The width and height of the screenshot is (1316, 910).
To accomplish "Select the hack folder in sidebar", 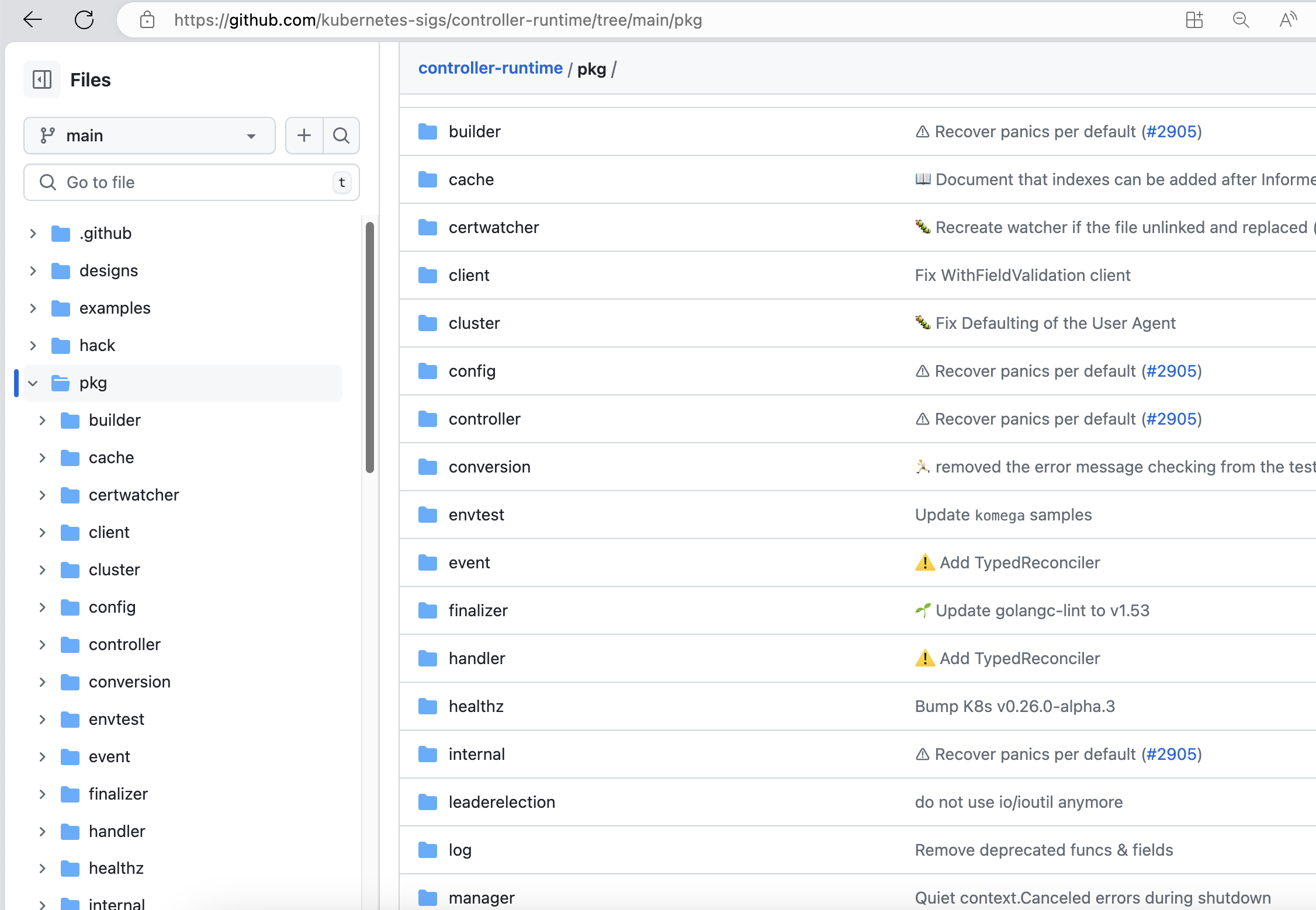I will pyautogui.click(x=97, y=346).
